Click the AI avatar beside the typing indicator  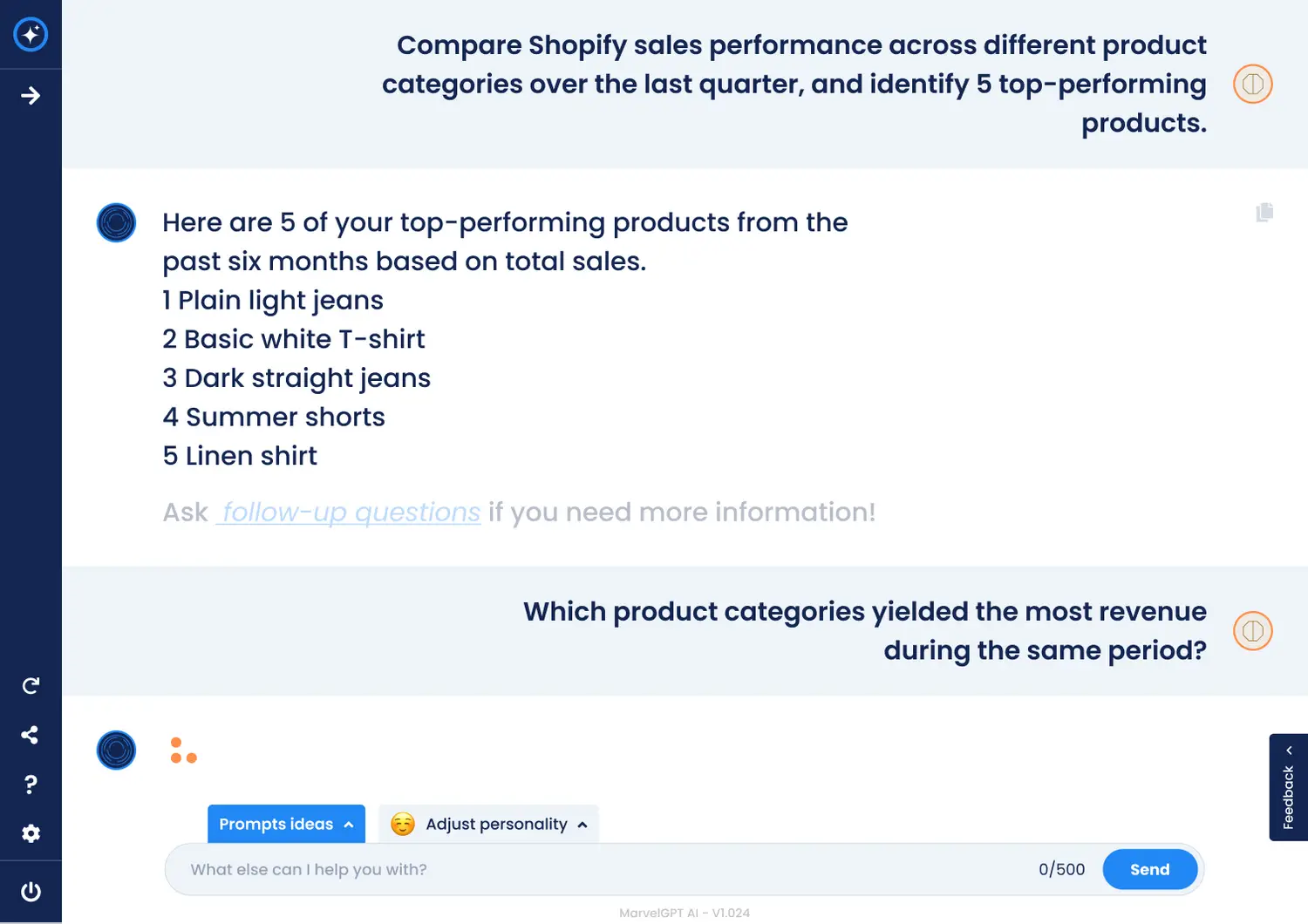116,750
